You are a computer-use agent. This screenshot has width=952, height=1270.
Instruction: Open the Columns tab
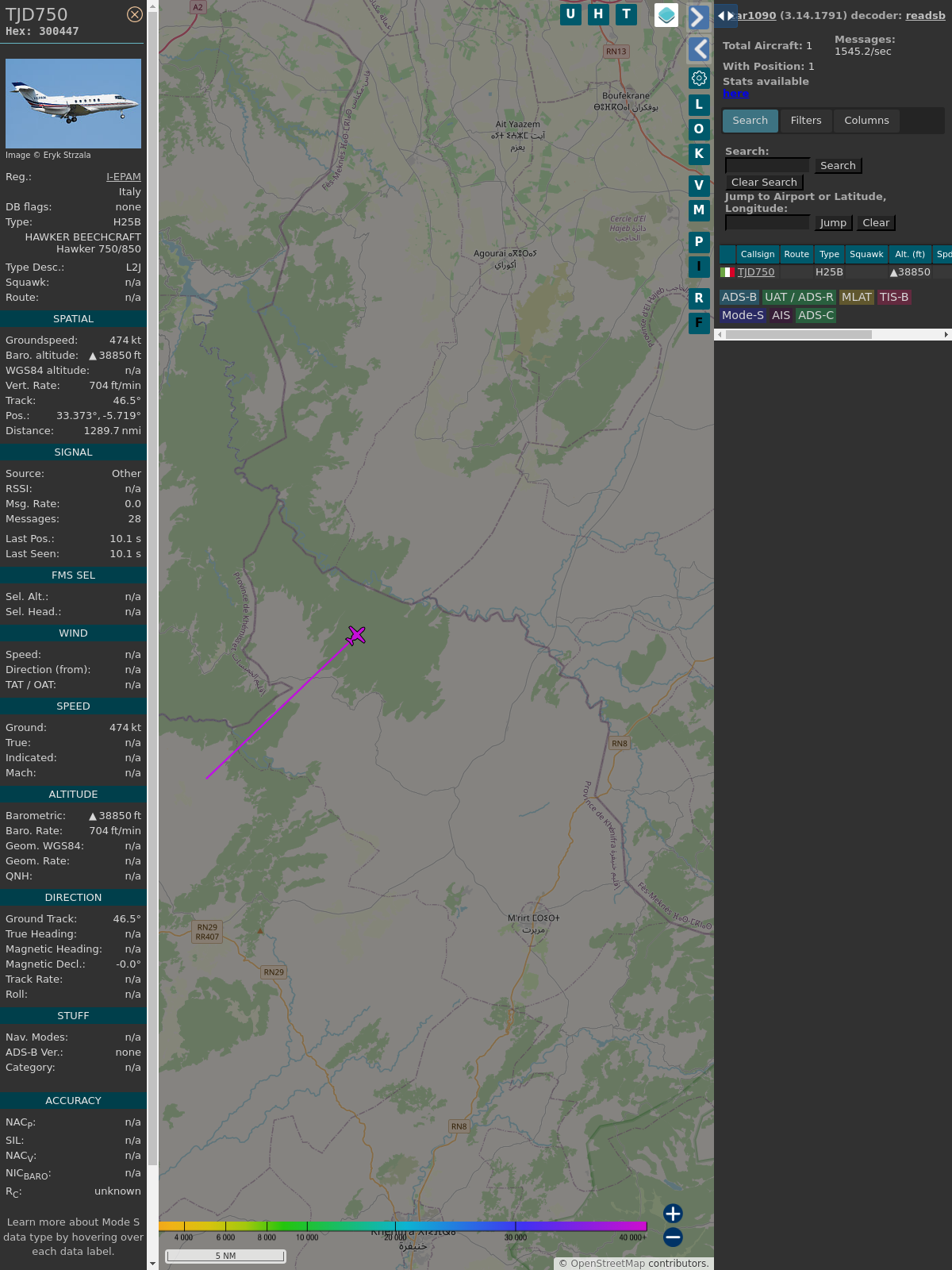866,121
